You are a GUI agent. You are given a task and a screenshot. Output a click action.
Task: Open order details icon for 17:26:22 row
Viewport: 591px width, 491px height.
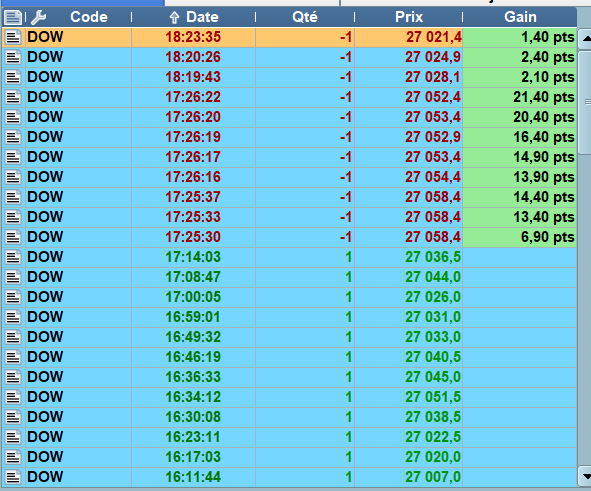click(13, 97)
